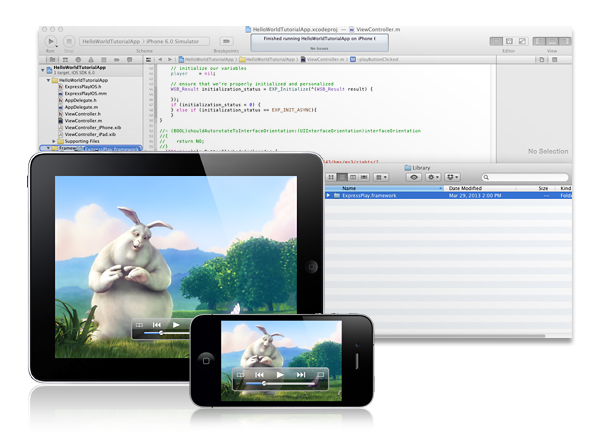Click HelloWorldTutorialApp folder in jump bar
598x446 pixels.
point(267,60)
